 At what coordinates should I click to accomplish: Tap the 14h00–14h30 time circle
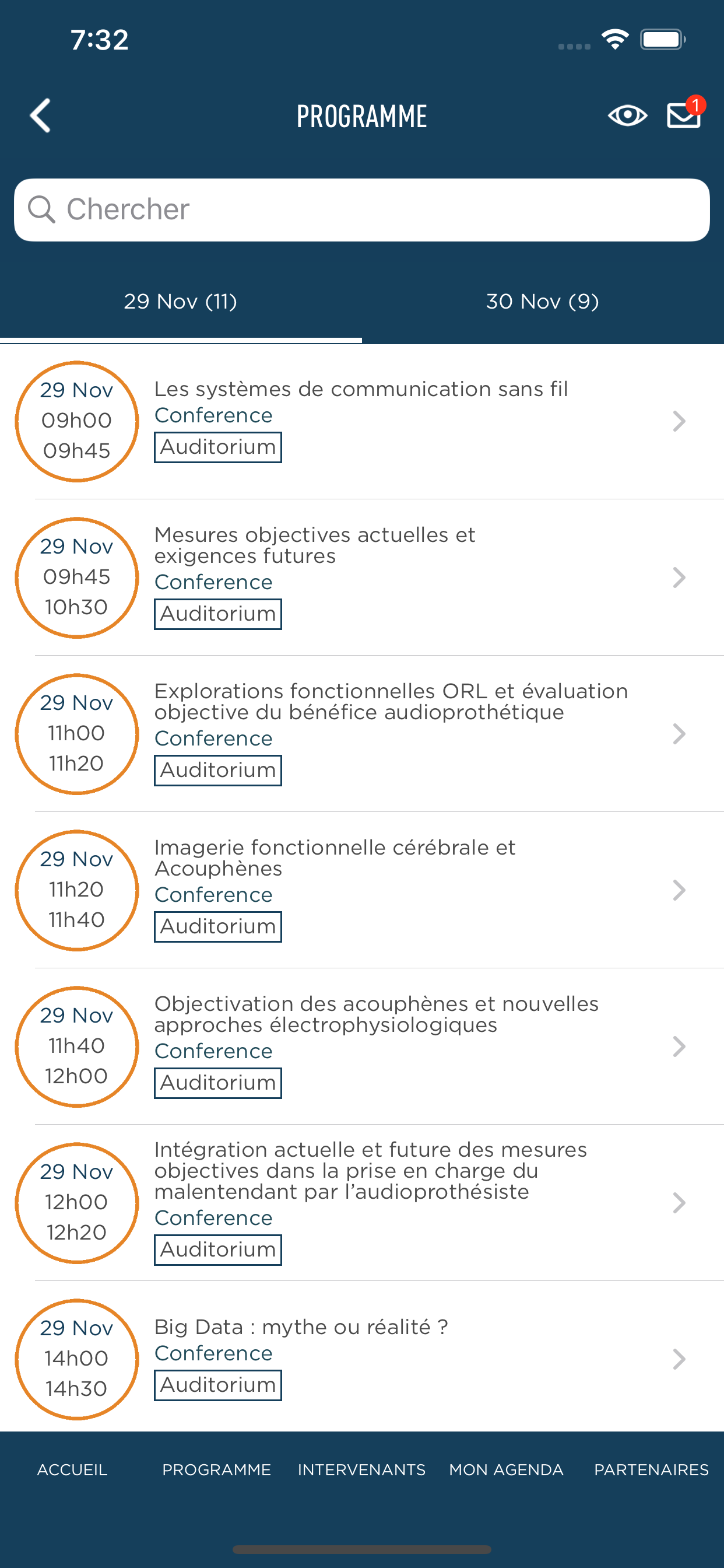77,1359
